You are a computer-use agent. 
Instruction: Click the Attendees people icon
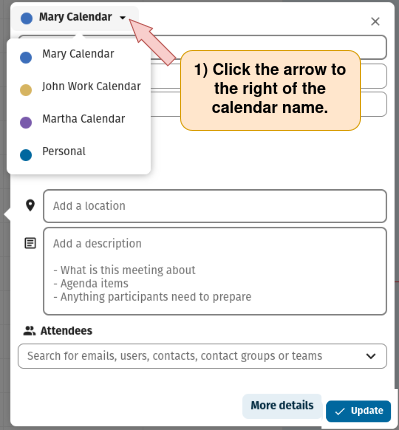pyautogui.click(x=29, y=331)
